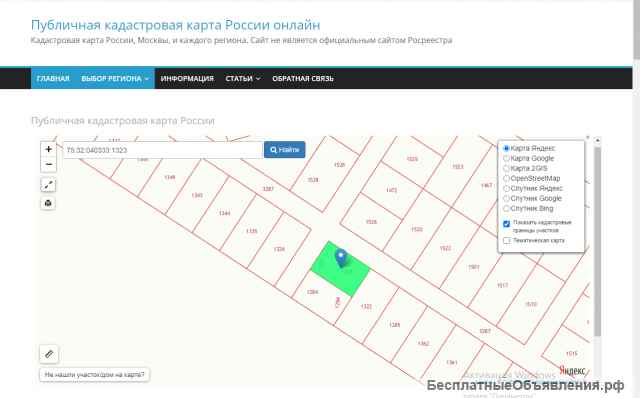Open the ГЛАВНАЯ menu item
Screen dimensions: 640x398
point(53,78)
